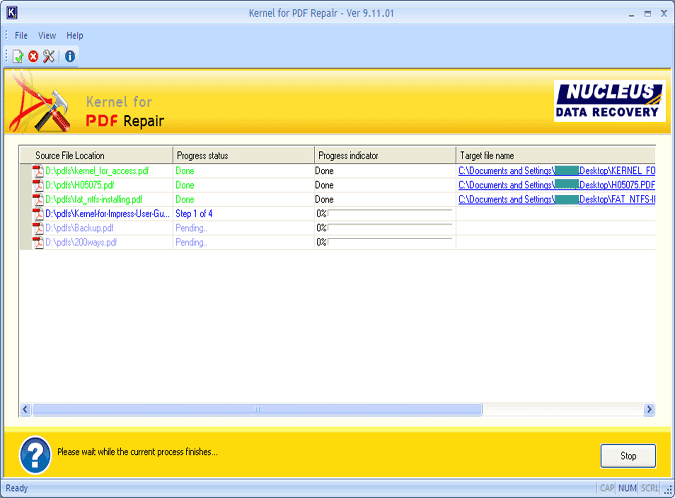Click the NUM indicator in status bar
Screen dimensions: 675x498
point(627,488)
